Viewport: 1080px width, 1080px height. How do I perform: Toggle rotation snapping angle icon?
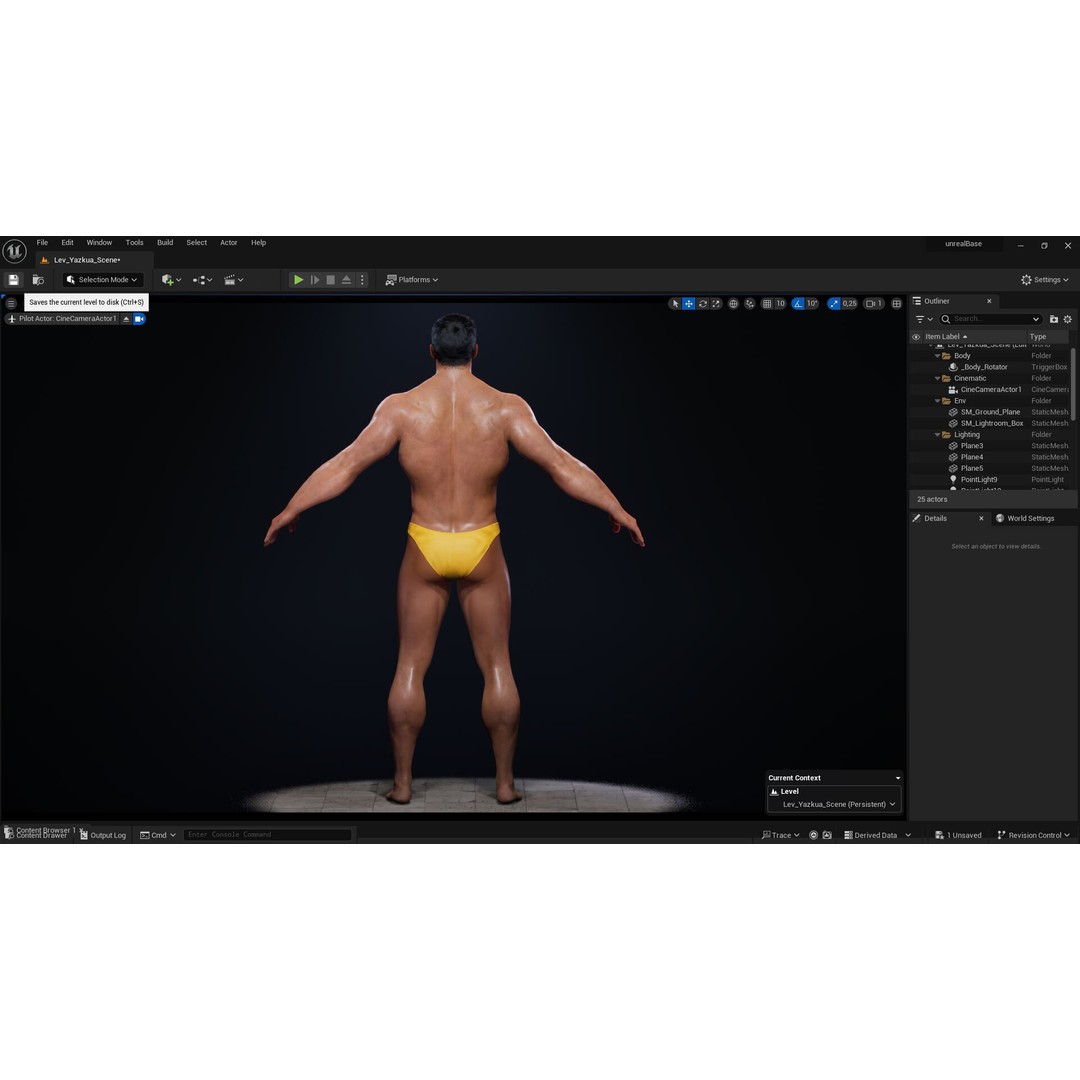pos(798,304)
